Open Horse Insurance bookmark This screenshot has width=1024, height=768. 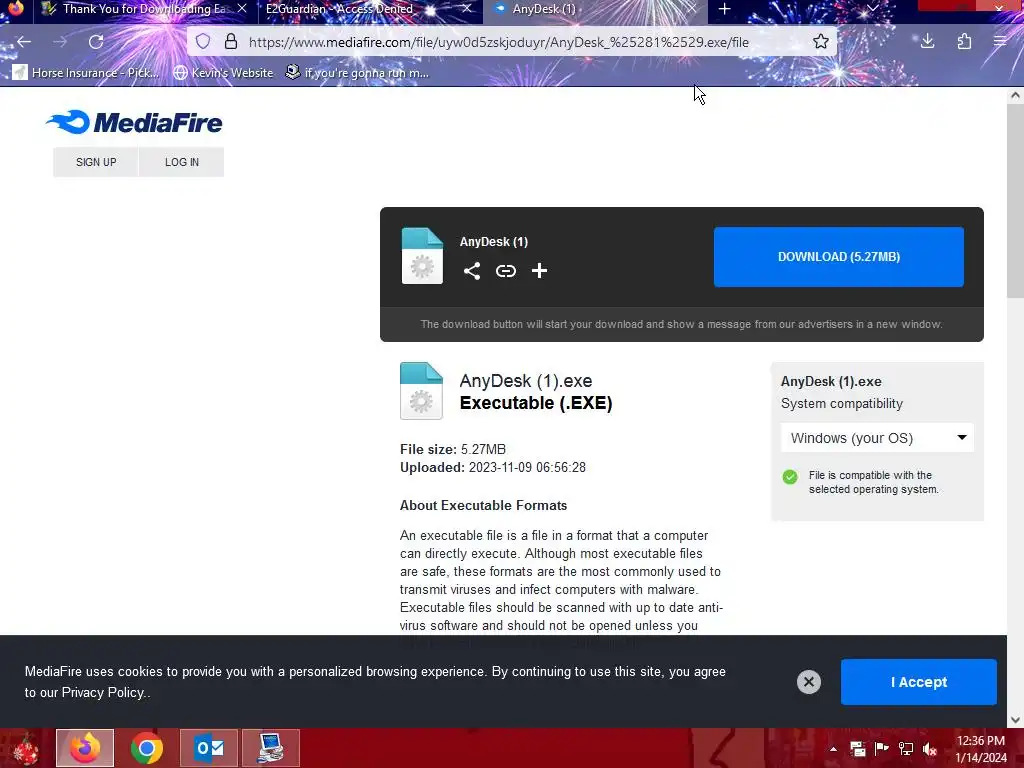point(86,72)
